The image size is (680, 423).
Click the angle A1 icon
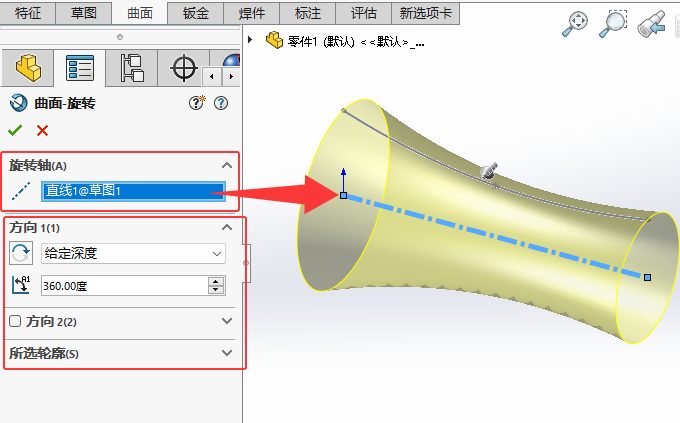click(x=21, y=285)
